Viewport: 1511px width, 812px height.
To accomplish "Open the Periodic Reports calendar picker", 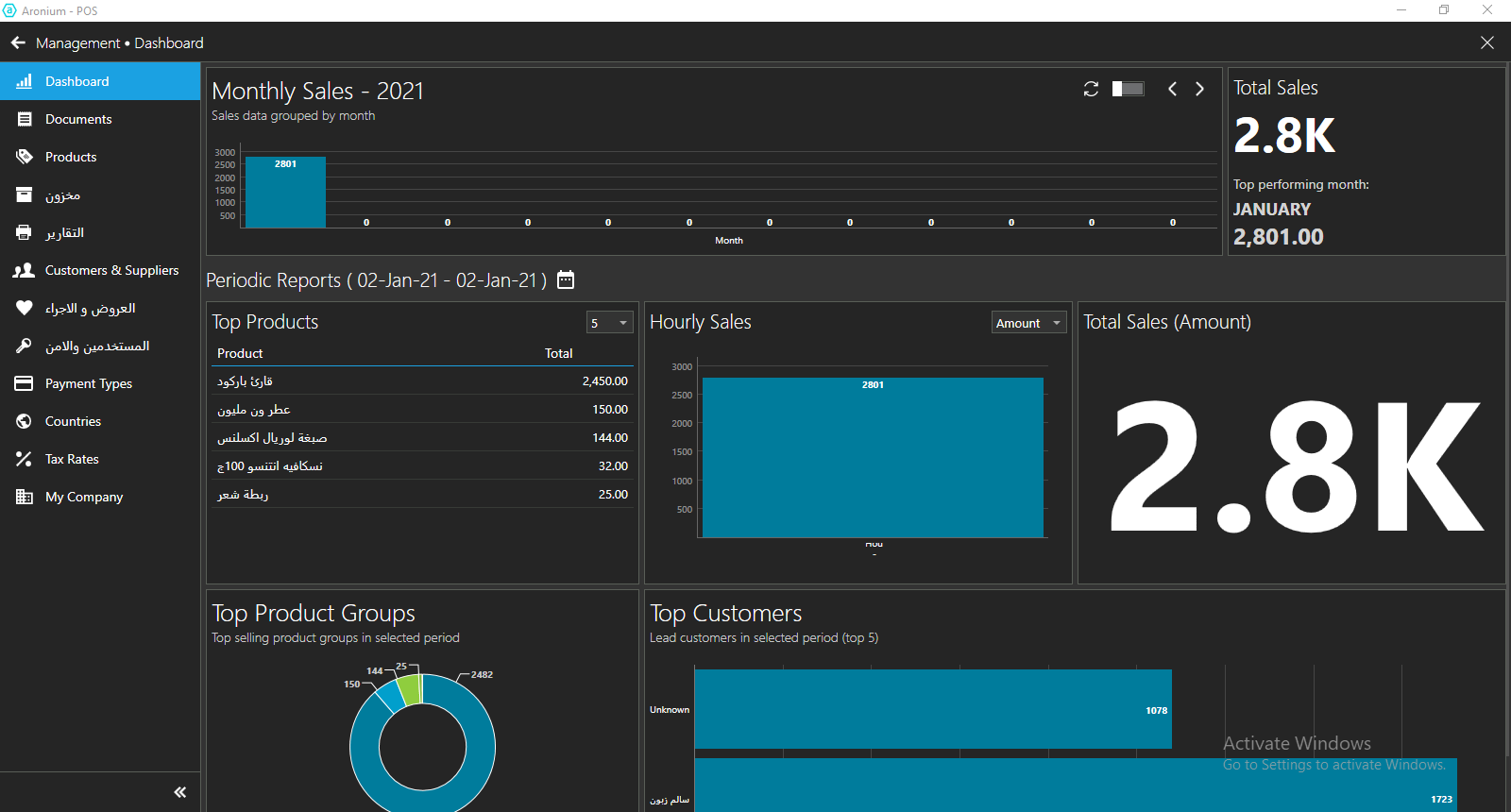I will pos(566,279).
